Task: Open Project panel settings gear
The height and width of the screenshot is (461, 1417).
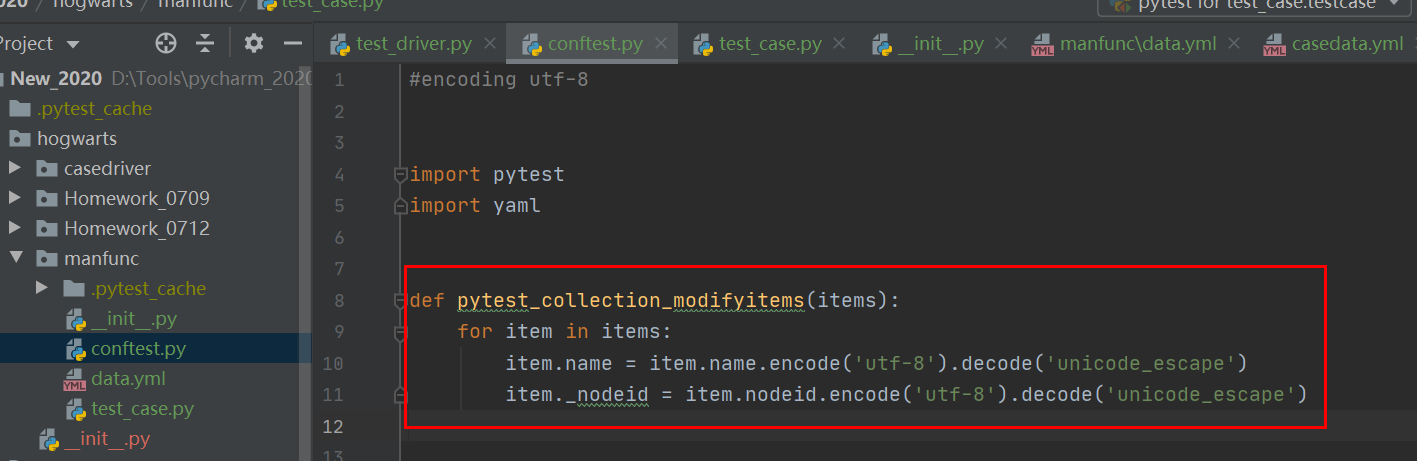Action: [x=254, y=44]
